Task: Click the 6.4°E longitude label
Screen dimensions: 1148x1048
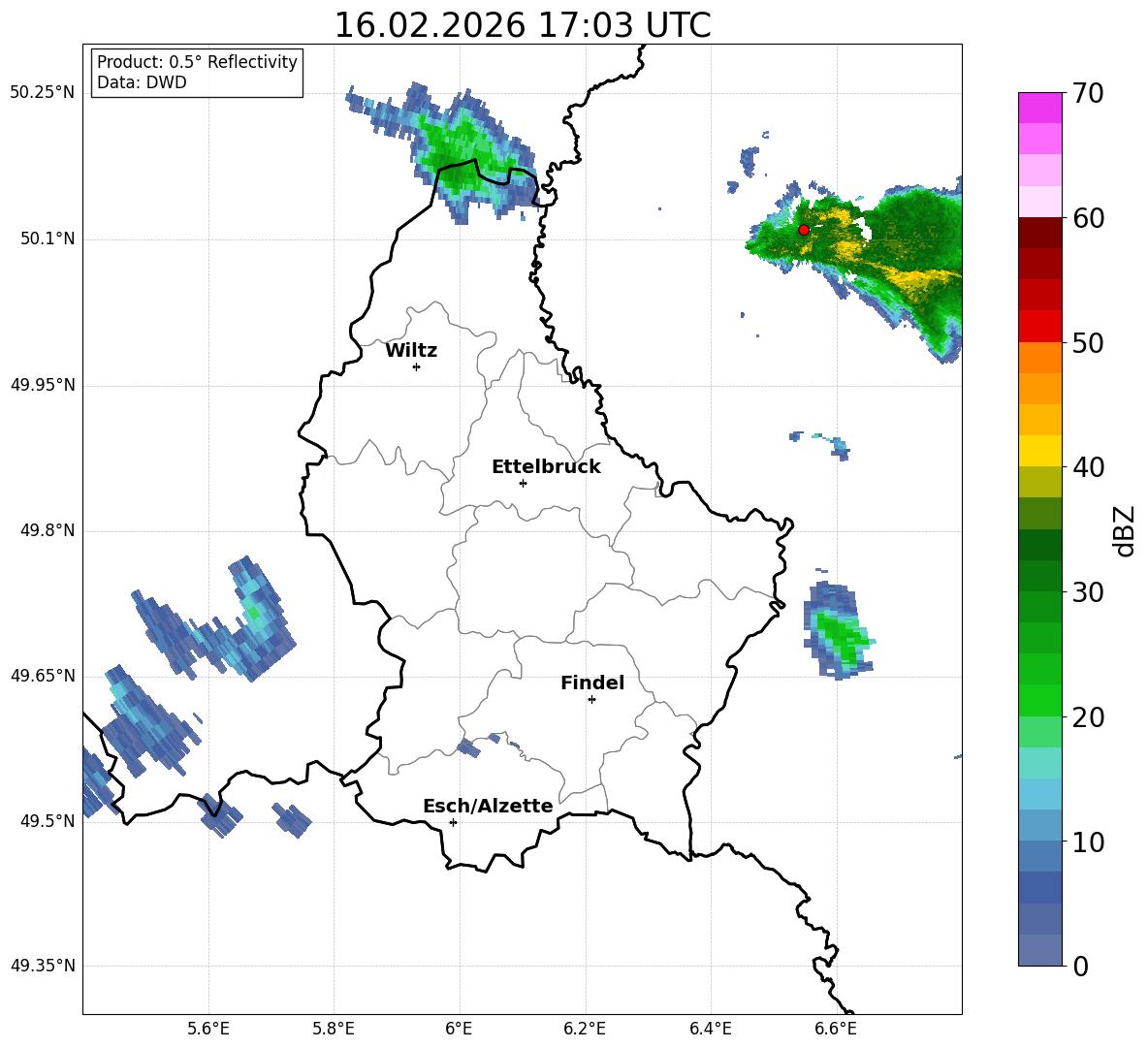Action: [710, 1029]
